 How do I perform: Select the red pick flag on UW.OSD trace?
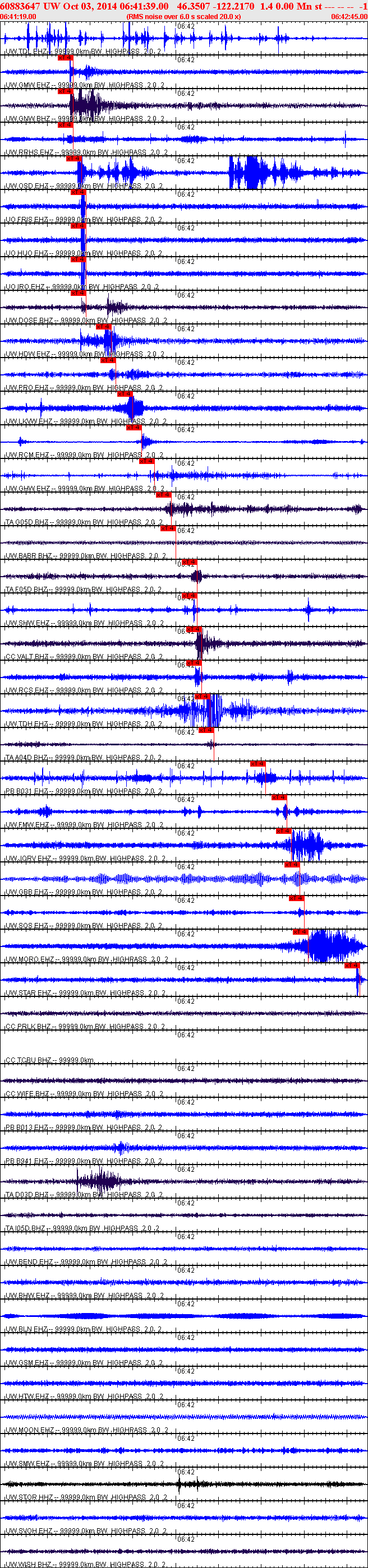[x=73, y=159]
